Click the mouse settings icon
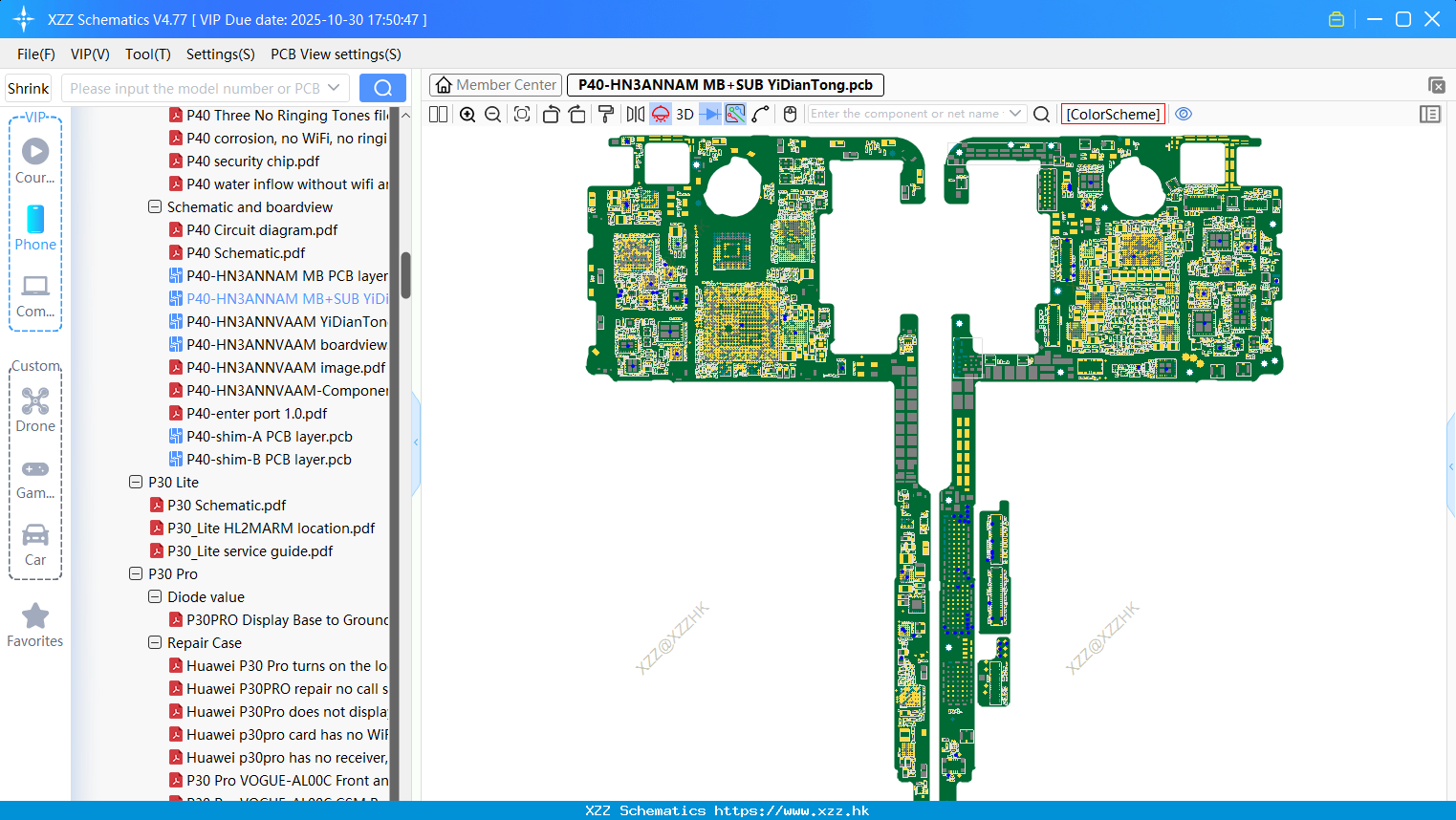Viewport: 1456px width, 820px height. pyautogui.click(x=790, y=115)
